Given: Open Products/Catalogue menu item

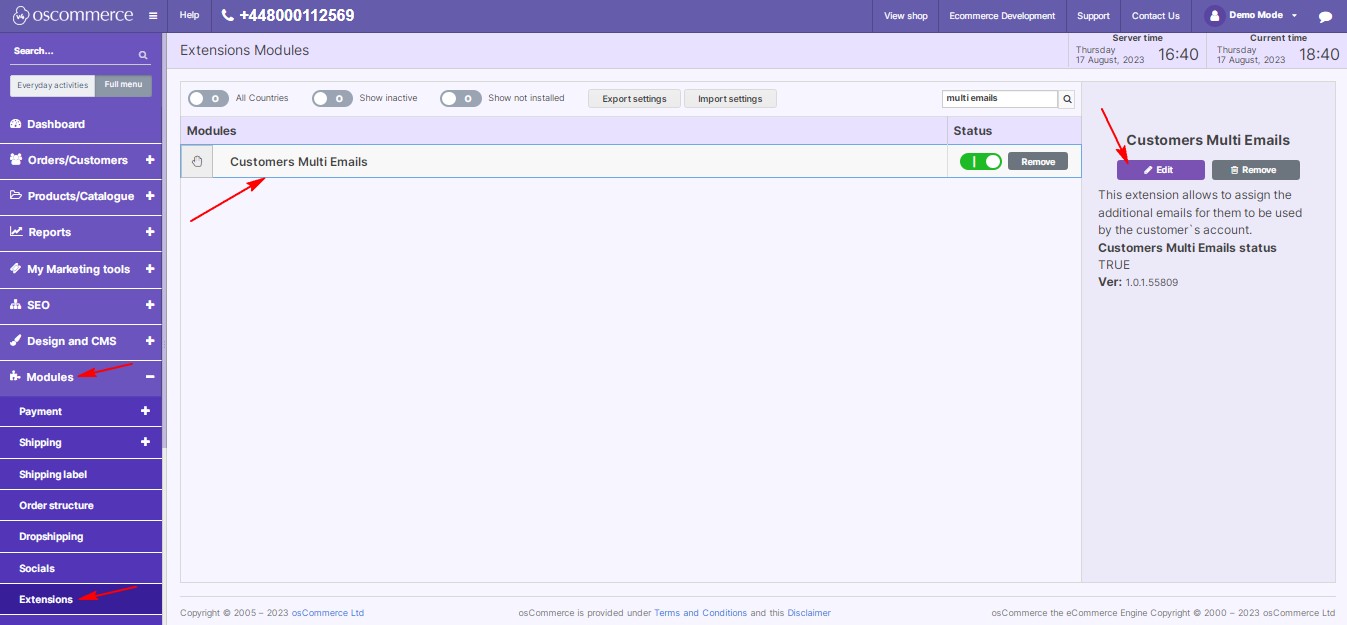Looking at the screenshot, I should (81, 196).
